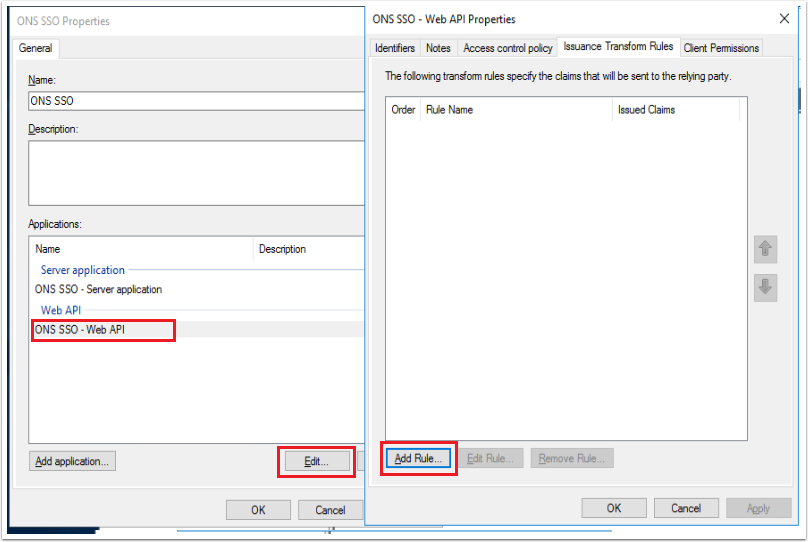808x542 pixels.
Task: Click OK in ONS SSO Properties window
Action: click(x=258, y=510)
